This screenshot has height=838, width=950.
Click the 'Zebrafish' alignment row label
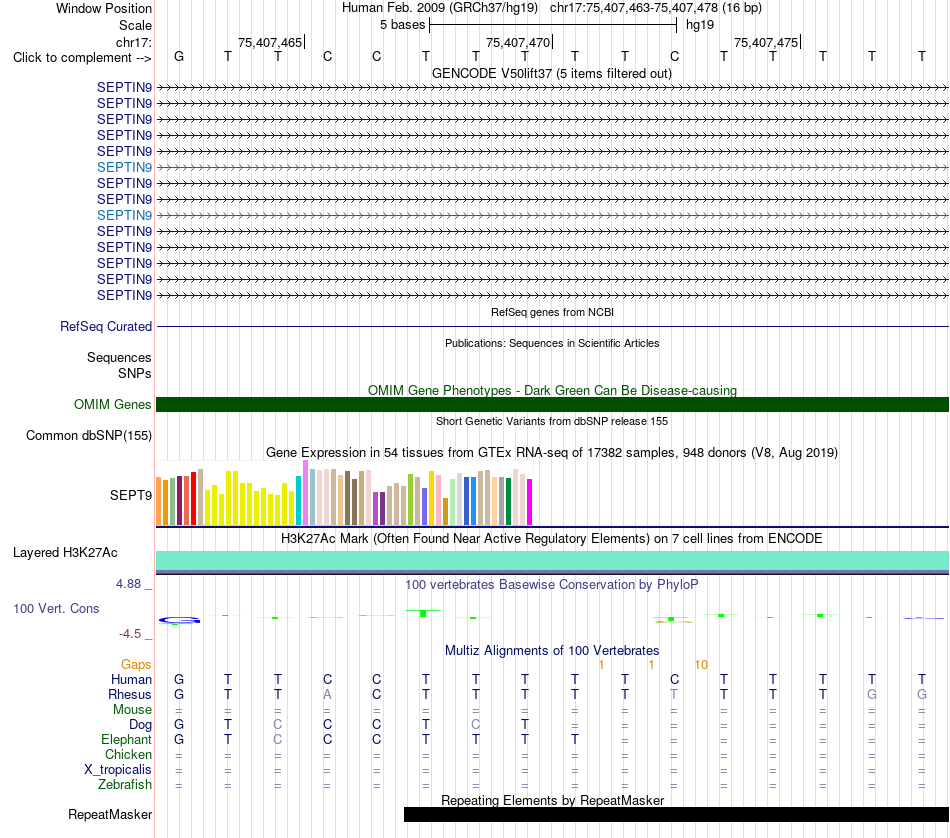click(x=125, y=784)
